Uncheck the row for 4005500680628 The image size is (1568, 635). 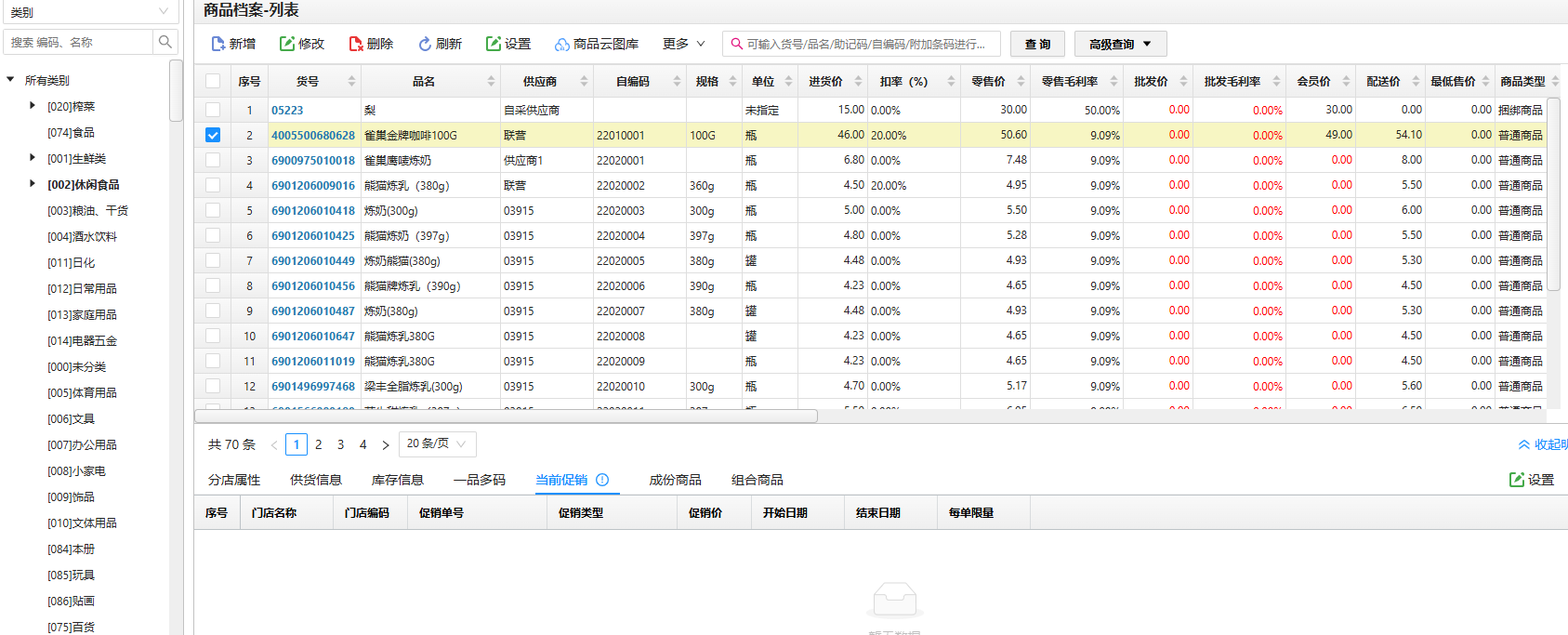click(213, 135)
